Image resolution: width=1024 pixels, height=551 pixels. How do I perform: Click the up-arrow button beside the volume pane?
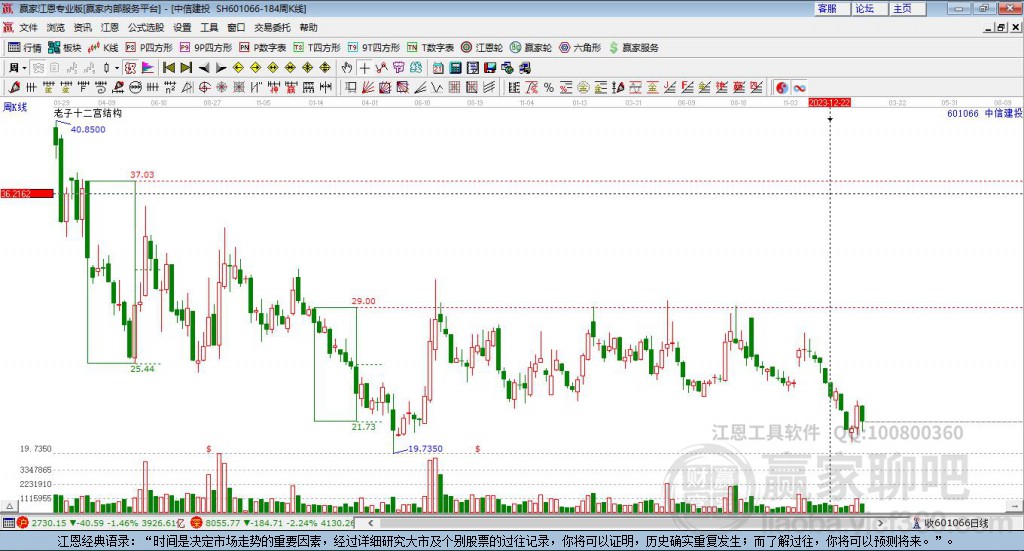pos(9,505)
